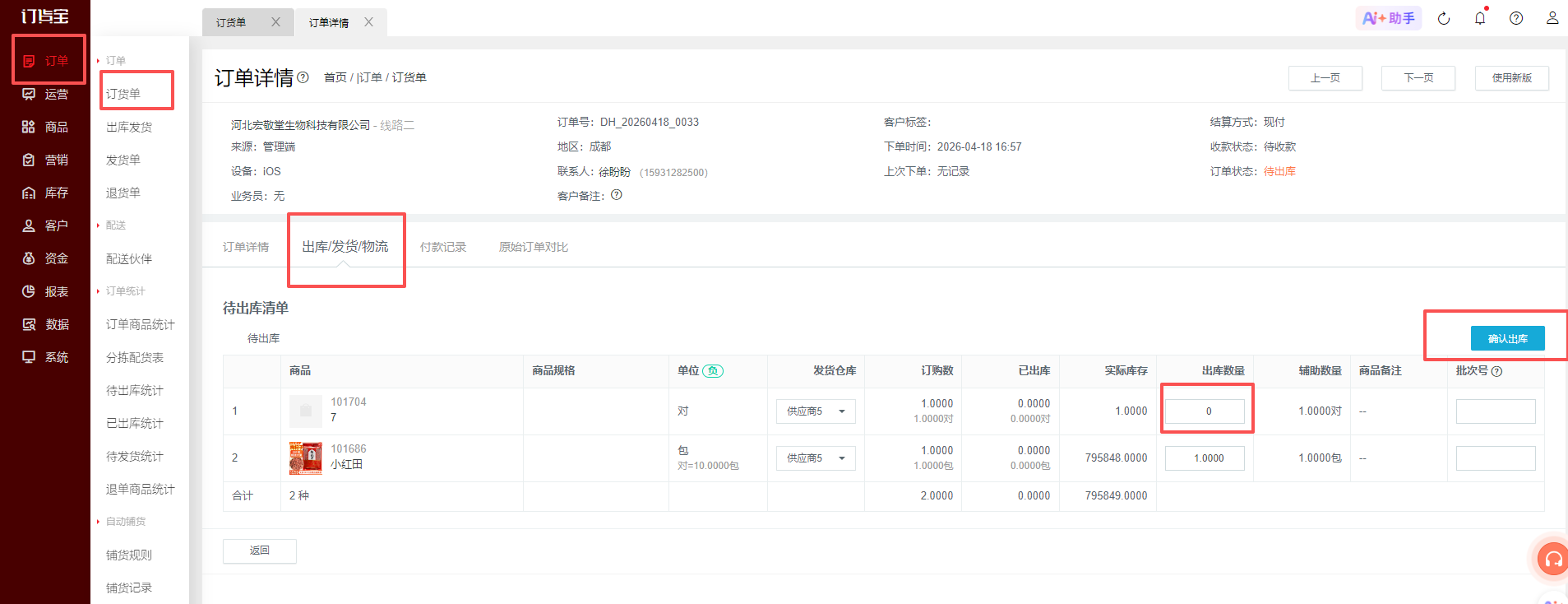Open 小红田 product thumbnail
The height and width of the screenshot is (604, 1568).
click(306, 458)
